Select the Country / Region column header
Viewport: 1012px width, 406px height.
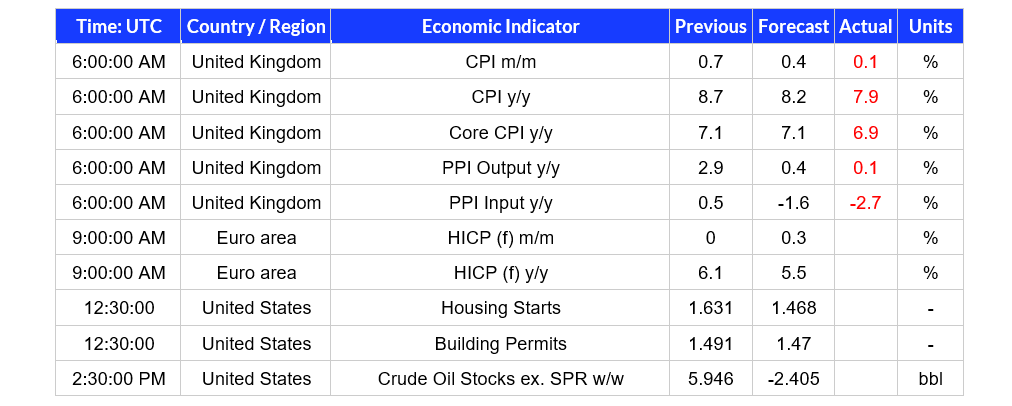coord(256,26)
